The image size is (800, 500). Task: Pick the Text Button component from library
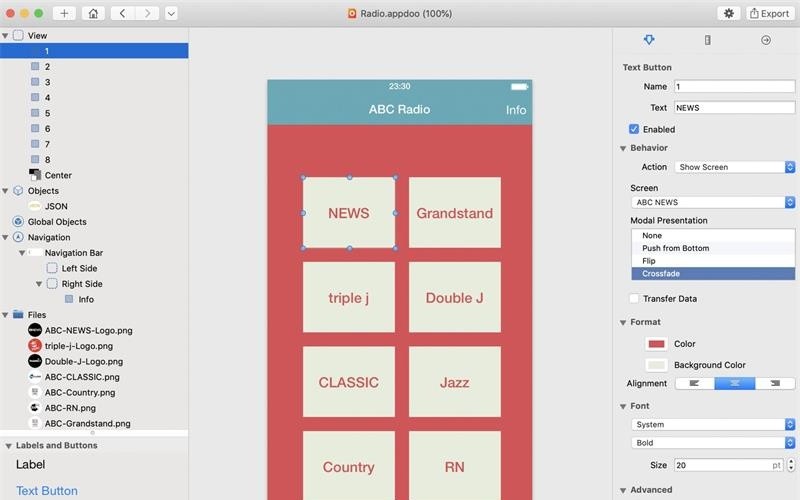(47, 491)
